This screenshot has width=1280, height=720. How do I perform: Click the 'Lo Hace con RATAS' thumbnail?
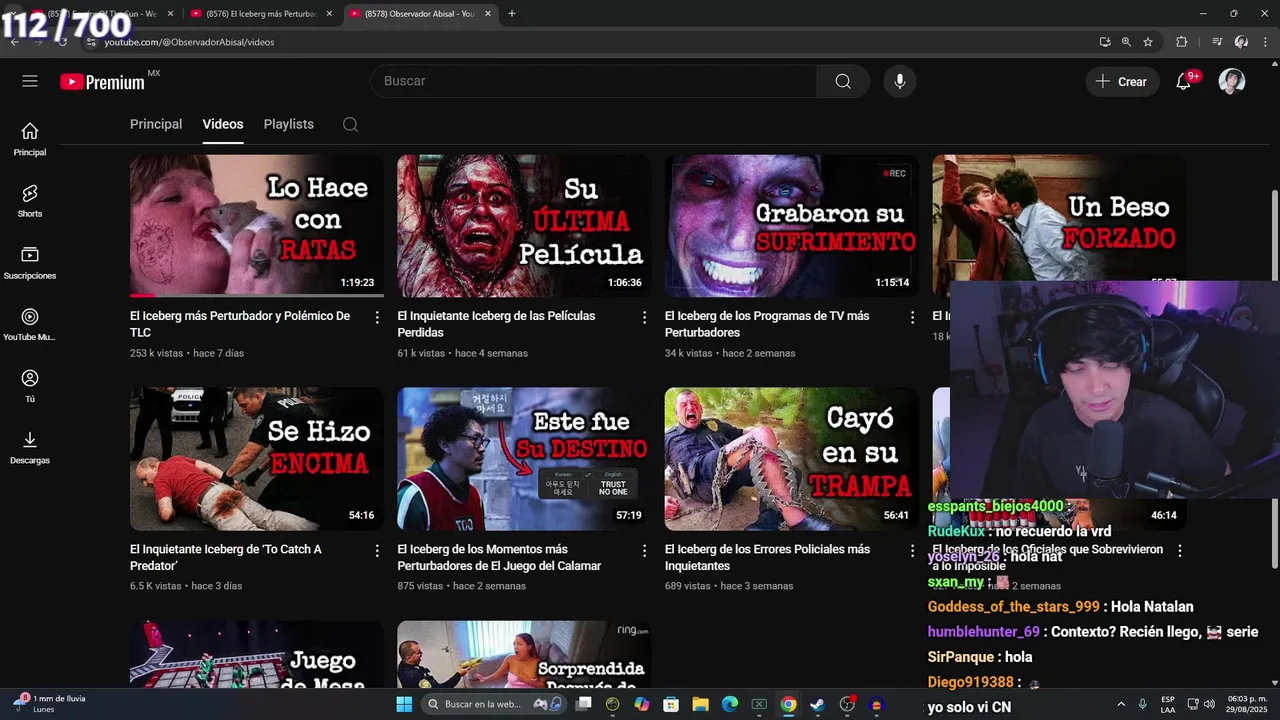[257, 226]
